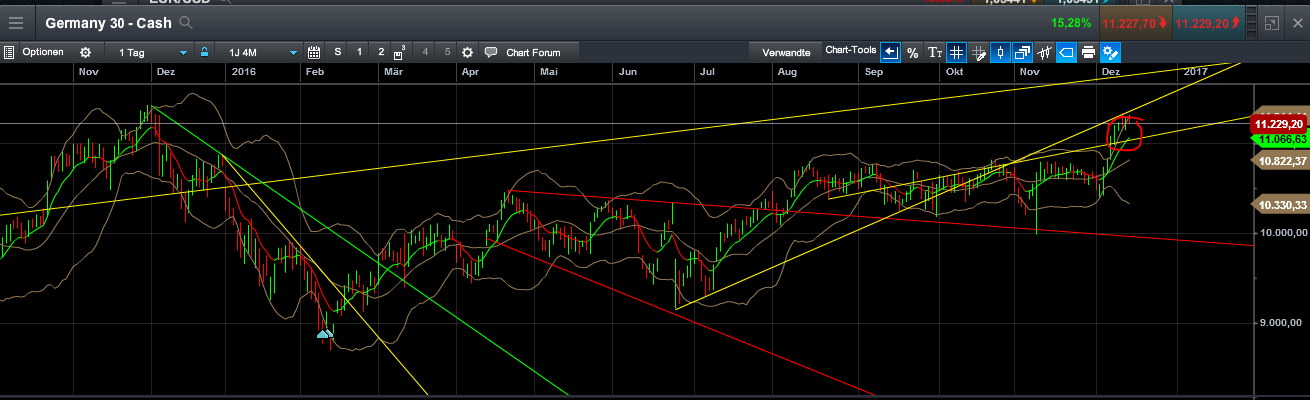
Task: Open template settings gear beside number 5
Action: tap(468, 52)
